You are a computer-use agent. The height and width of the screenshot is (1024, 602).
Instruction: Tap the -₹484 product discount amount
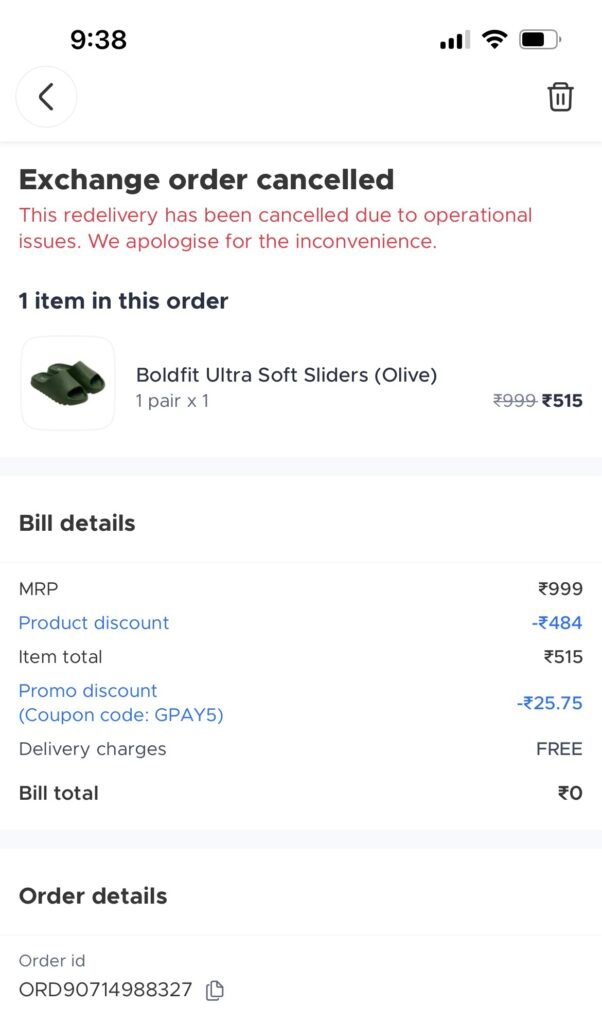point(557,623)
